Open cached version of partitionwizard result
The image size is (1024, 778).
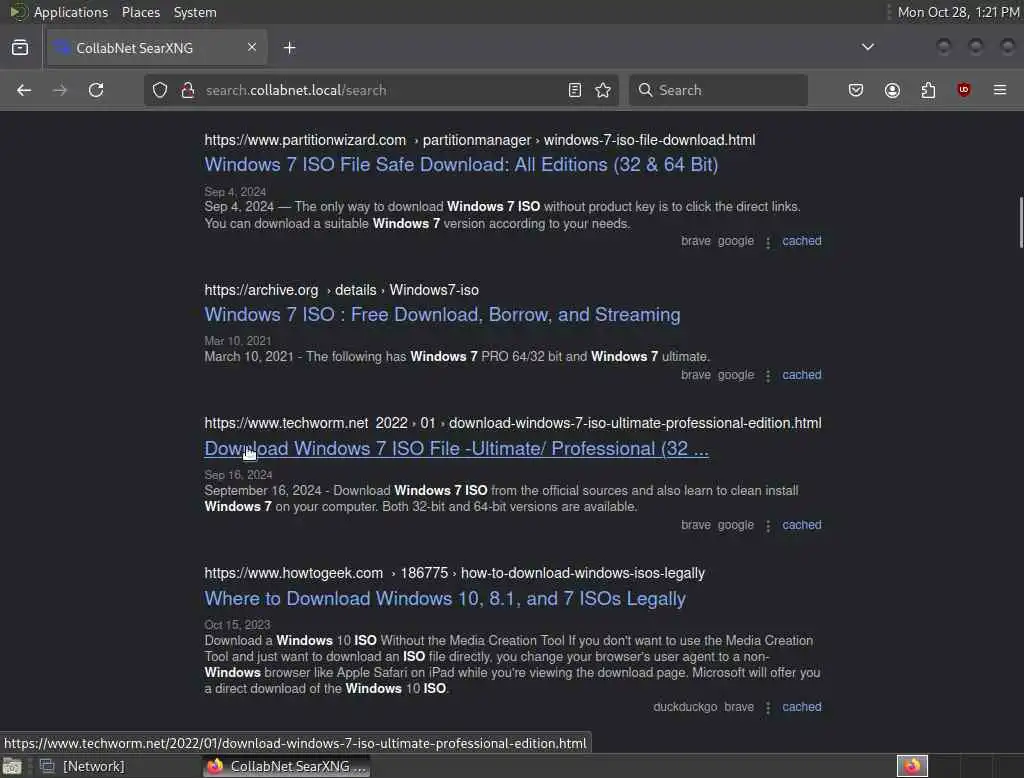tap(802, 241)
